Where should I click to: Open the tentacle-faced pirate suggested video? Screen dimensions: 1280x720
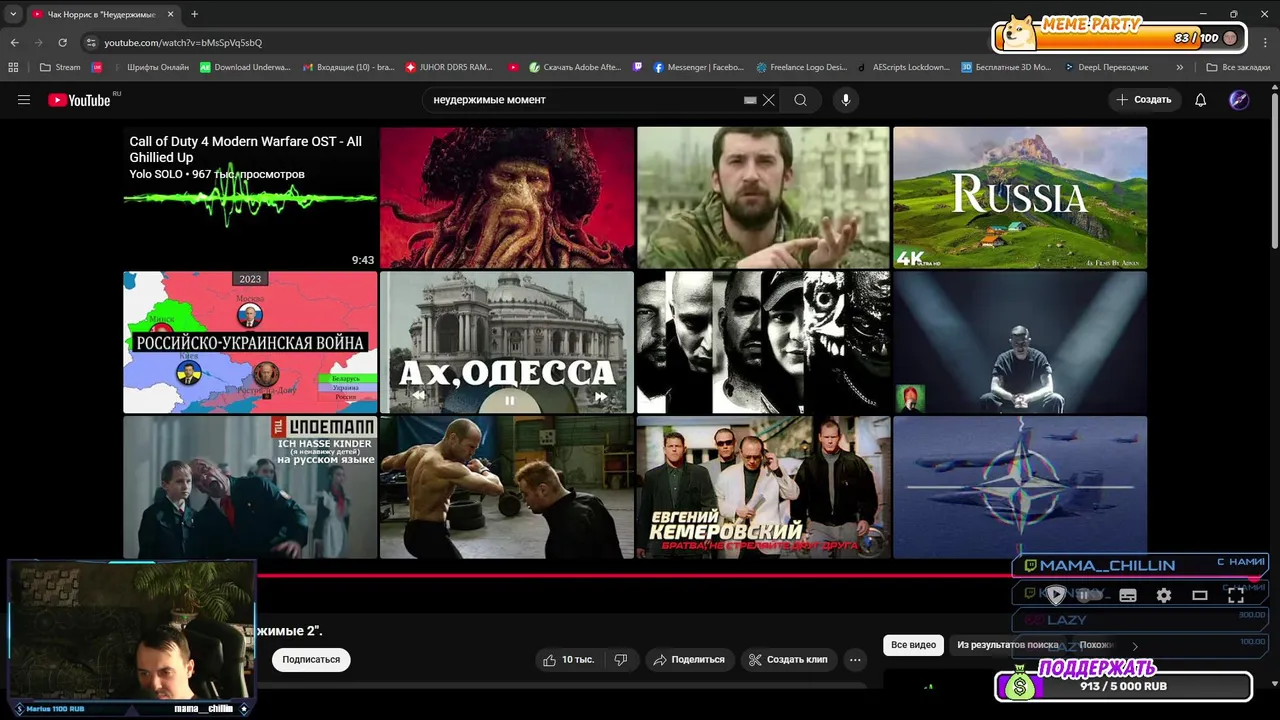[x=507, y=198]
